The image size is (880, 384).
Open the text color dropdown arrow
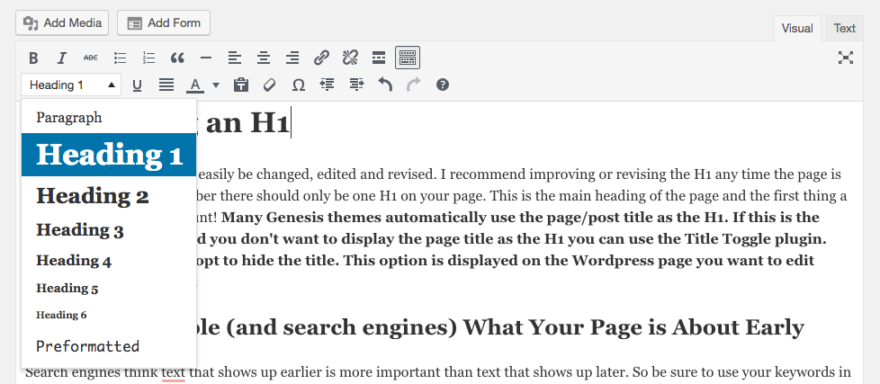(216, 85)
